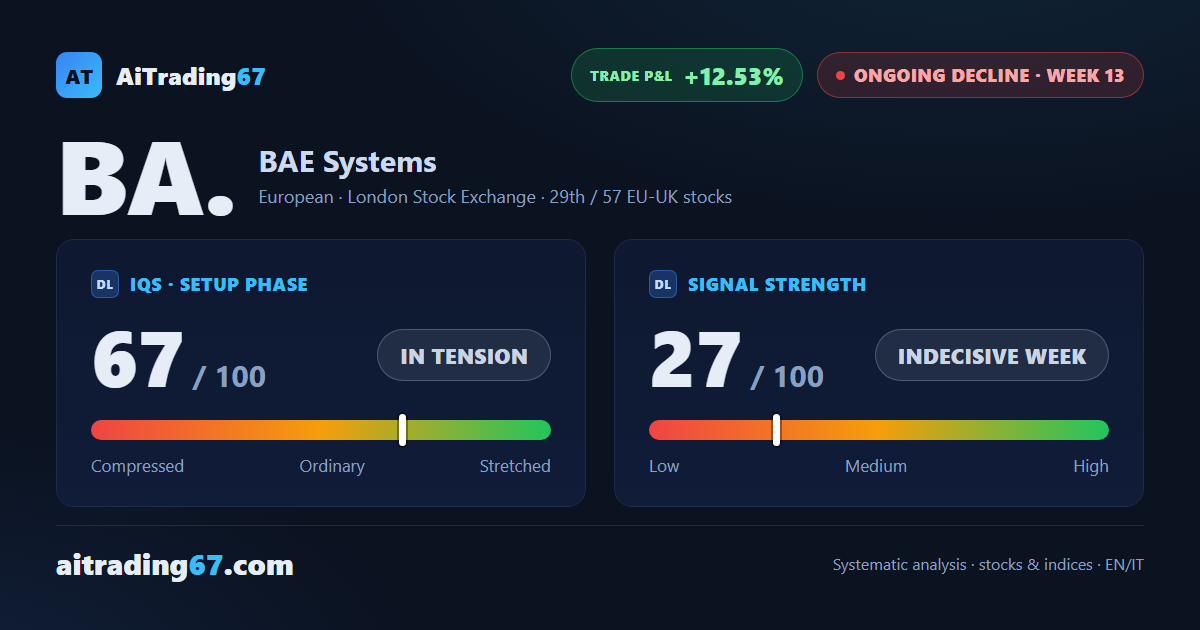
Task: Click the AiTrading67 brand name
Action: (191, 76)
